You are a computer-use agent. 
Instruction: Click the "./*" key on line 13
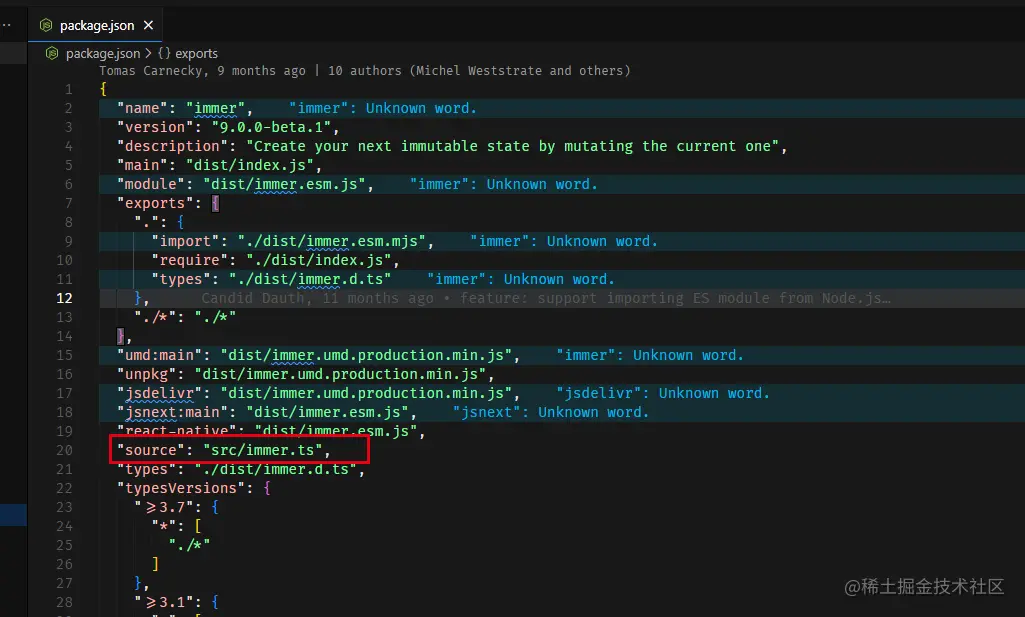coord(156,317)
